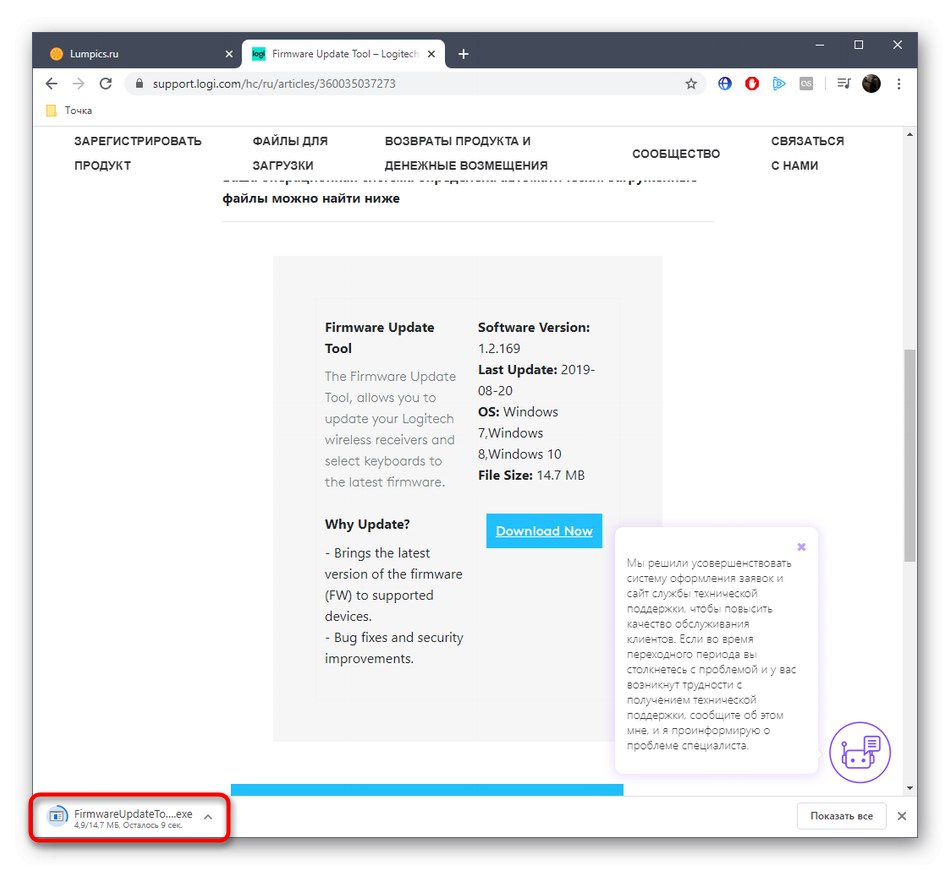950x870 pixels.
Task: Click the scrollbar up arrow
Action: coord(909,134)
